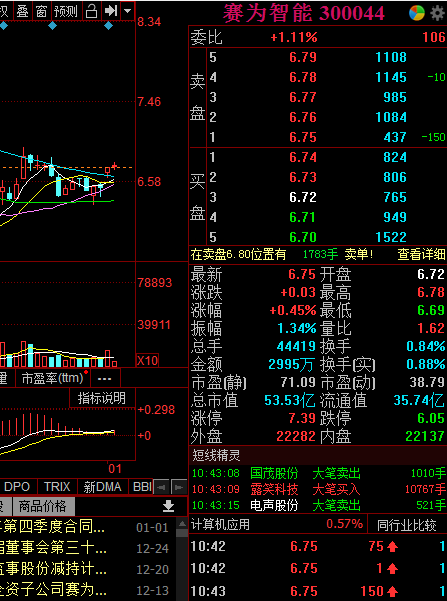The image size is (447, 601).
Task: Click the 量比 value 1.62
Action: [x=431, y=328]
